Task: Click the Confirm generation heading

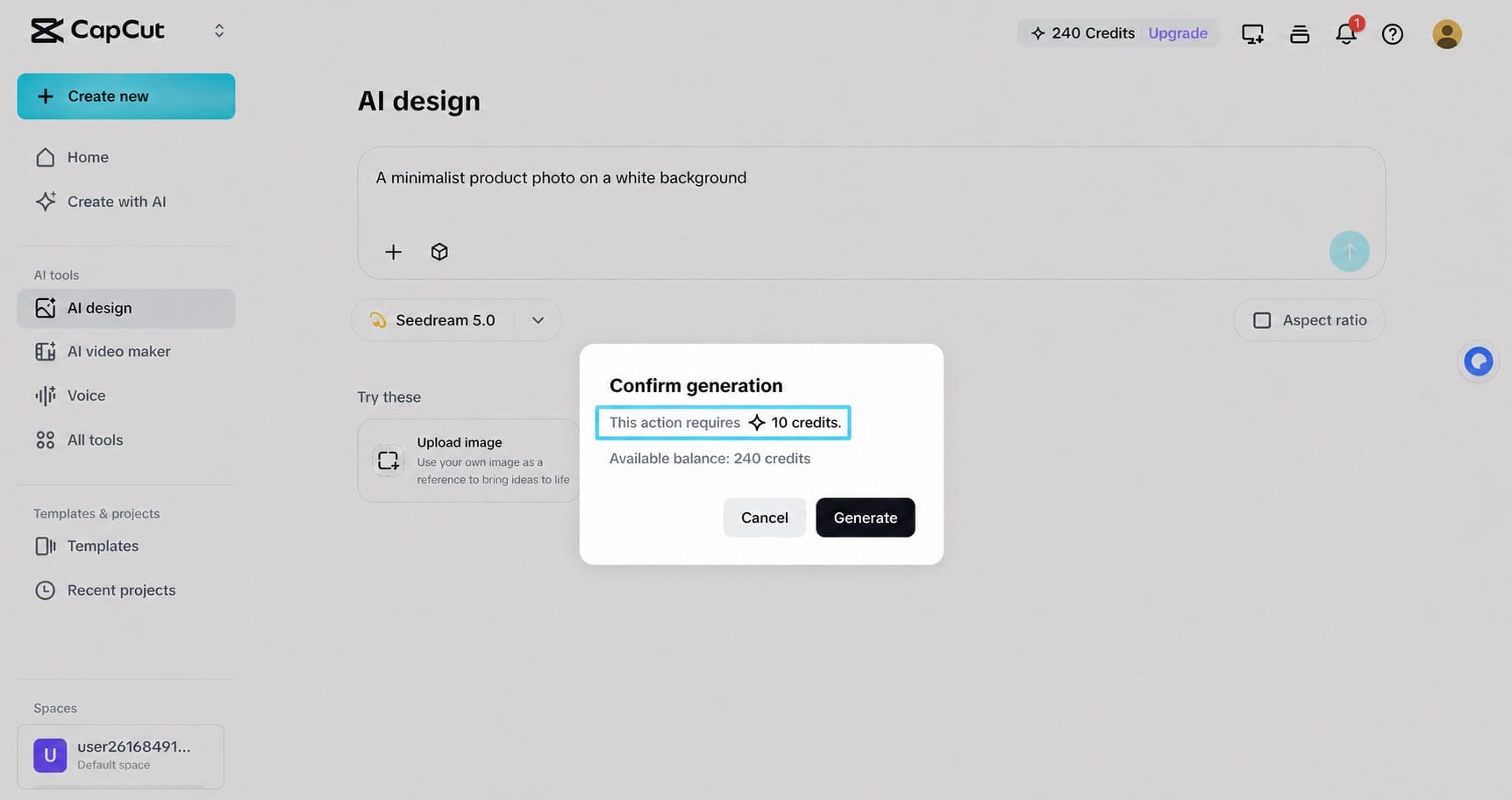Action: click(x=696, y=386)
